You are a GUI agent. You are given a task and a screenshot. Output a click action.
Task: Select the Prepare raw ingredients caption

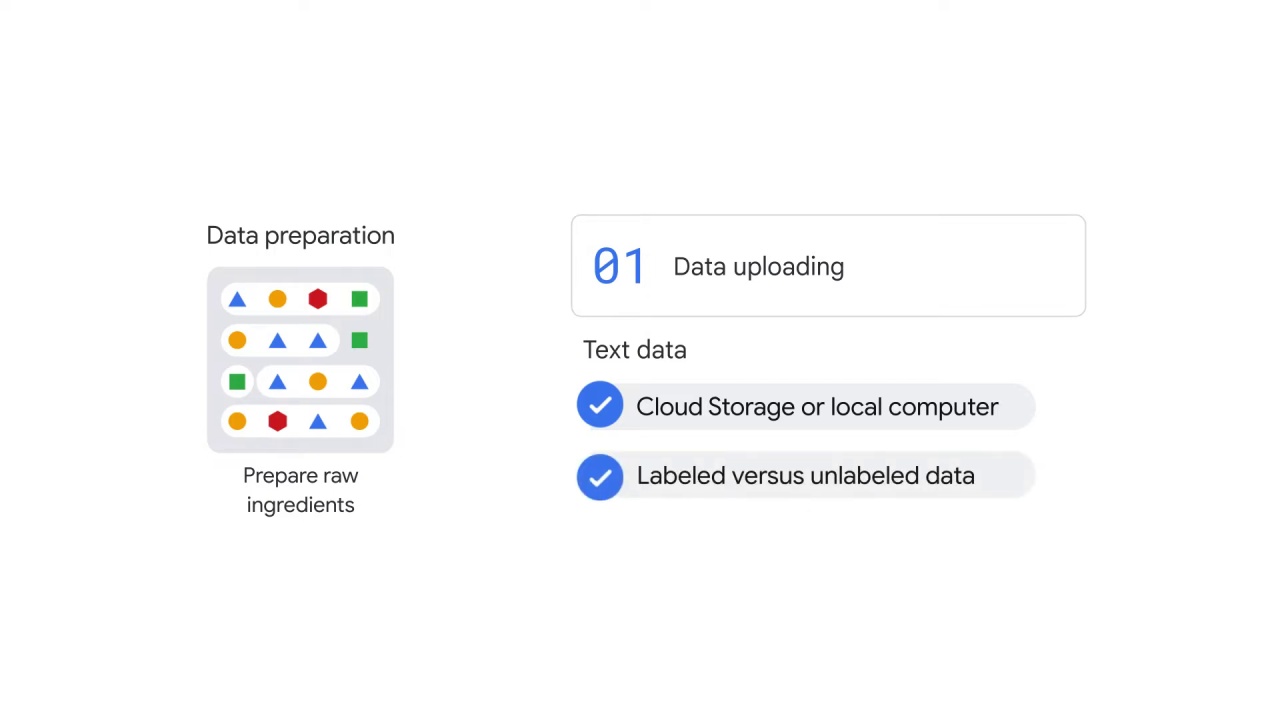(300, 490)
